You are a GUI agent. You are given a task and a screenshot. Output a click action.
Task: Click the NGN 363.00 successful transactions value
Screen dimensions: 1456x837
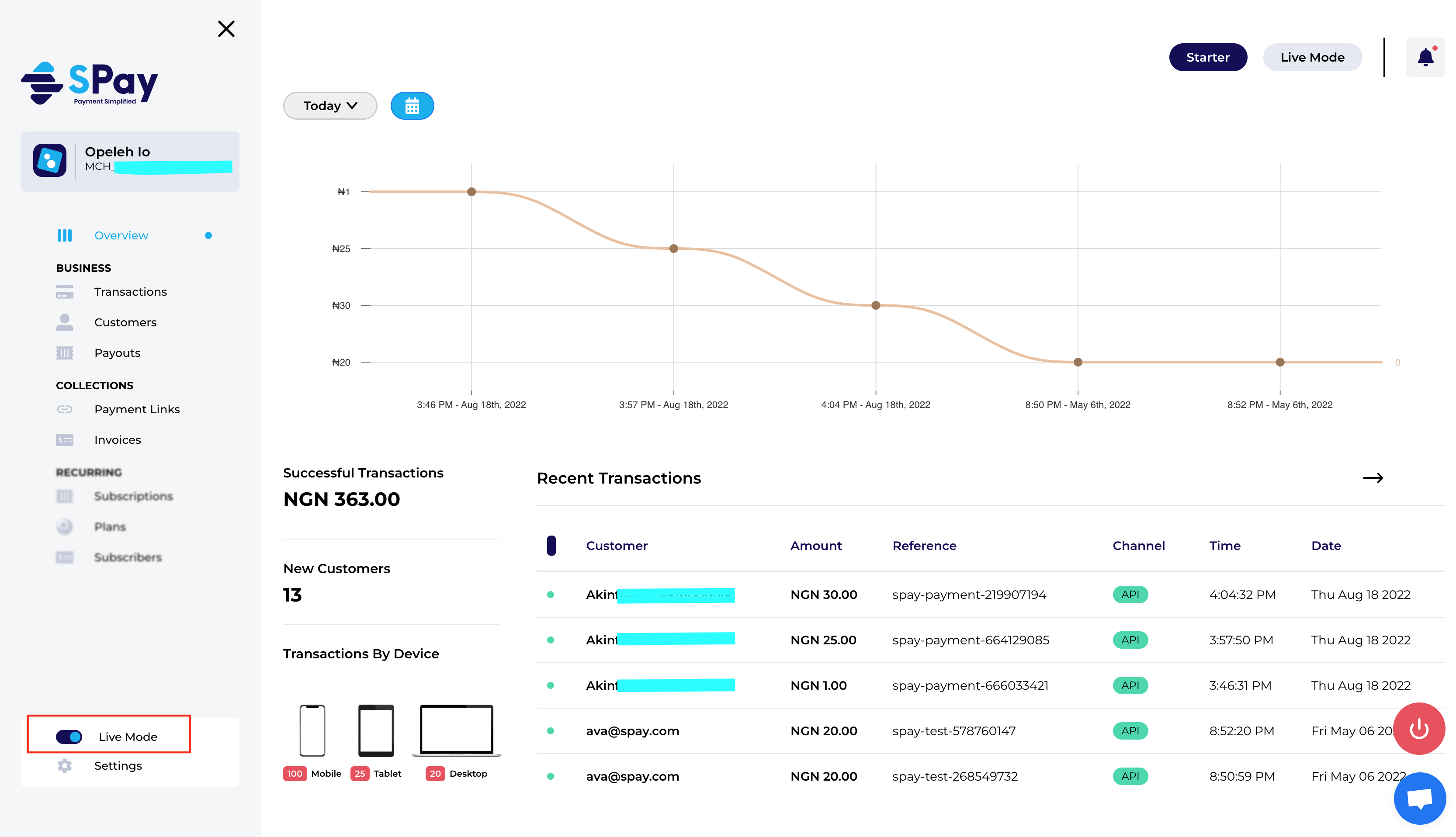(x=342, y=499)
